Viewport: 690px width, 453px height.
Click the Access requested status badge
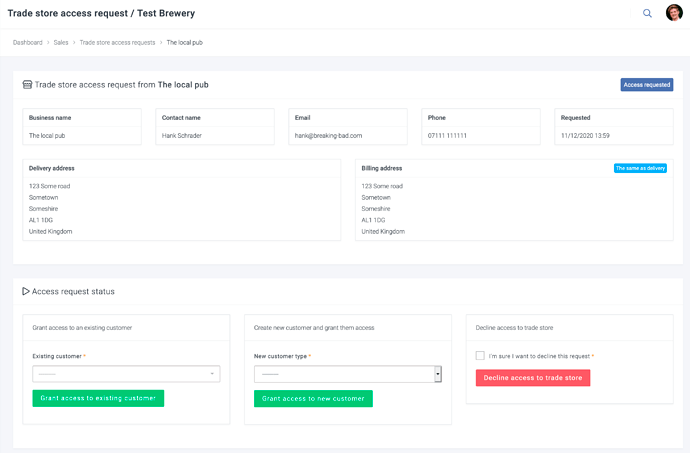click(x=647, y=85)
